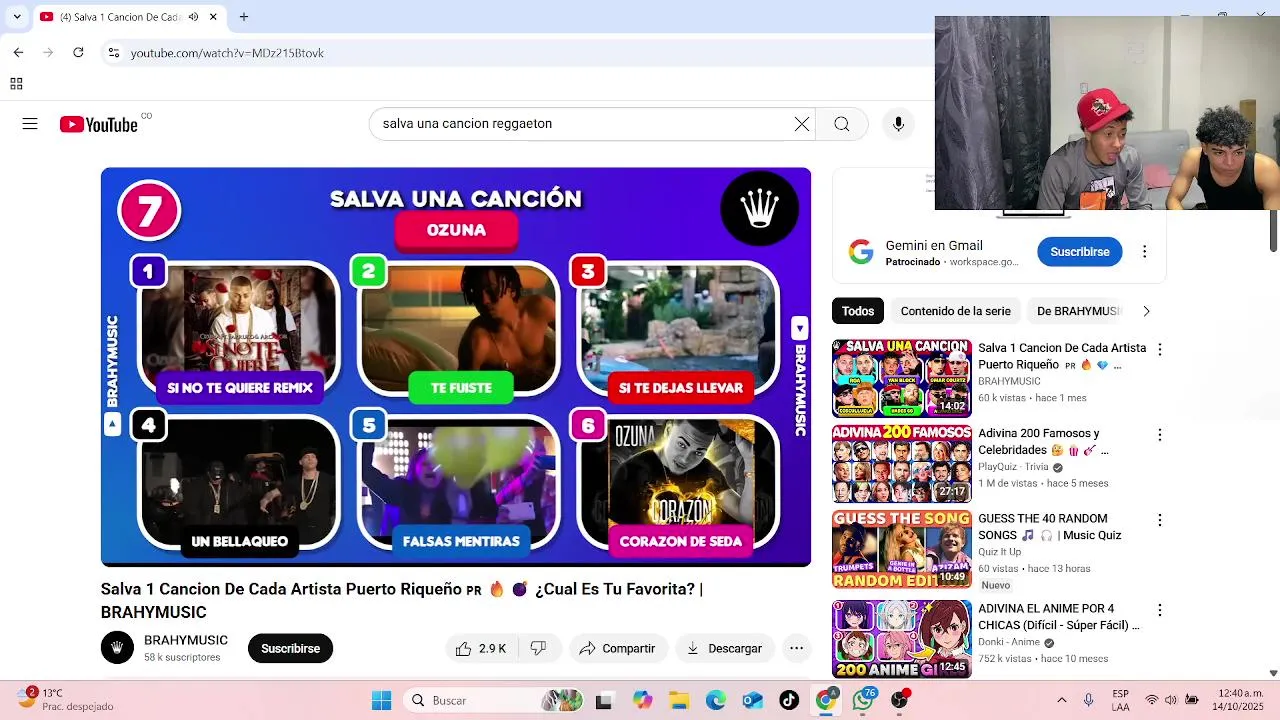1280x720 pixels.
Task: Open BRAHYMUSIC channel avatar
Action: click(117, 648)
